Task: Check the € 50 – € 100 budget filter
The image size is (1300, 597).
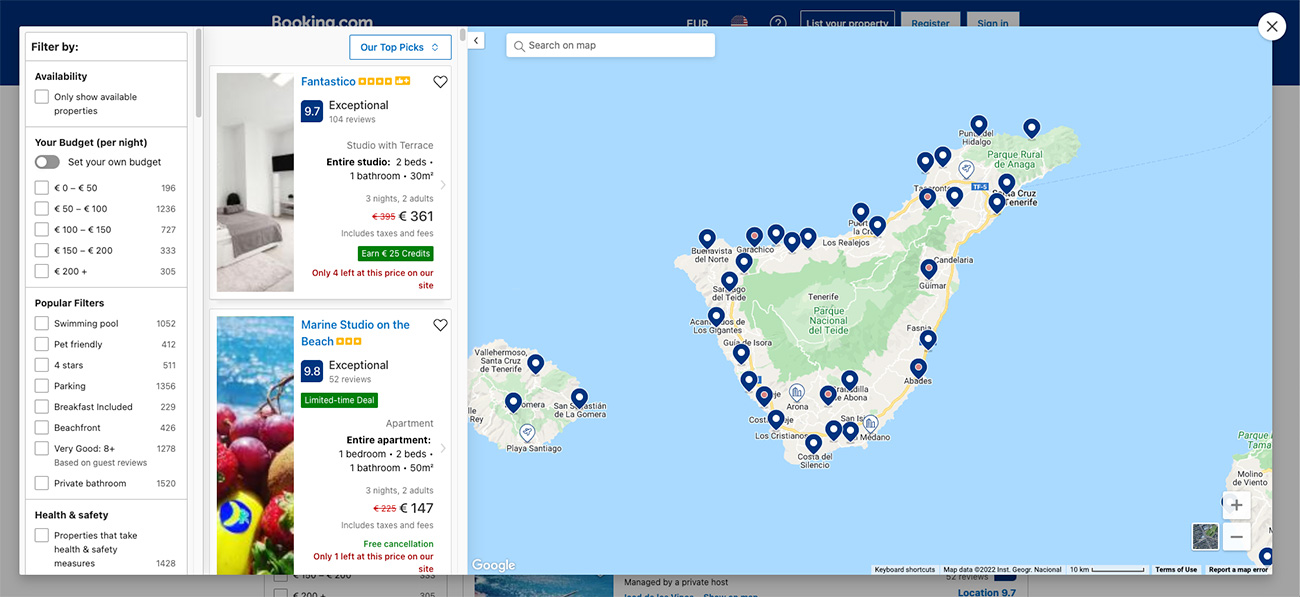Action: 42,209
